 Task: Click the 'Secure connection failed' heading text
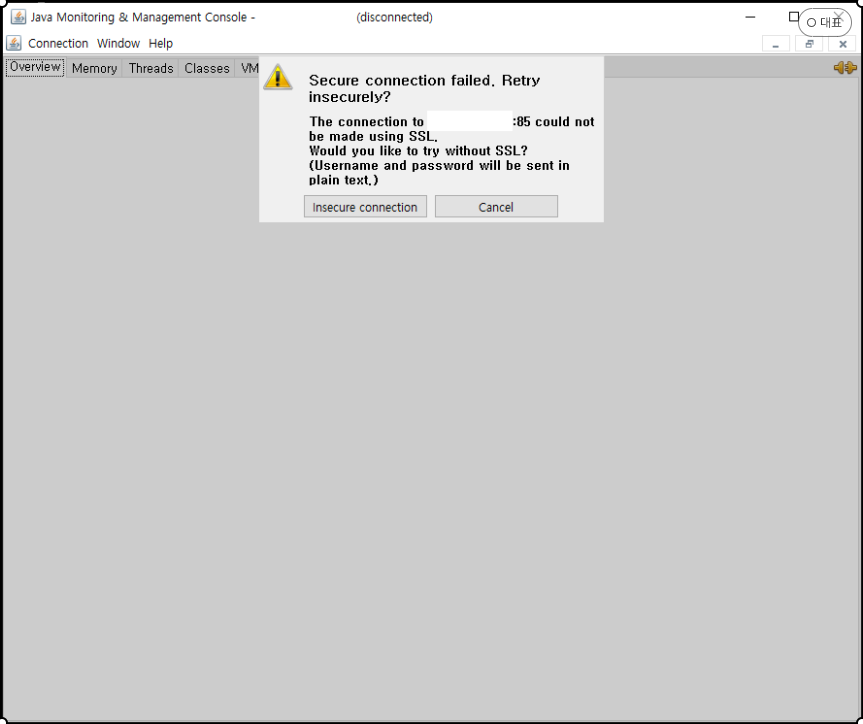coord(424,88)
